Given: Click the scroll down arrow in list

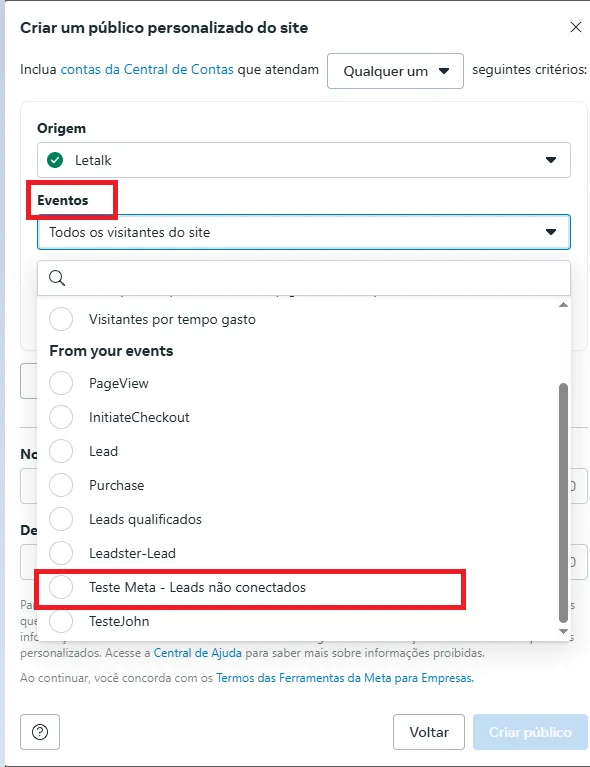Looking at the screenshot, I should point(563,631).
